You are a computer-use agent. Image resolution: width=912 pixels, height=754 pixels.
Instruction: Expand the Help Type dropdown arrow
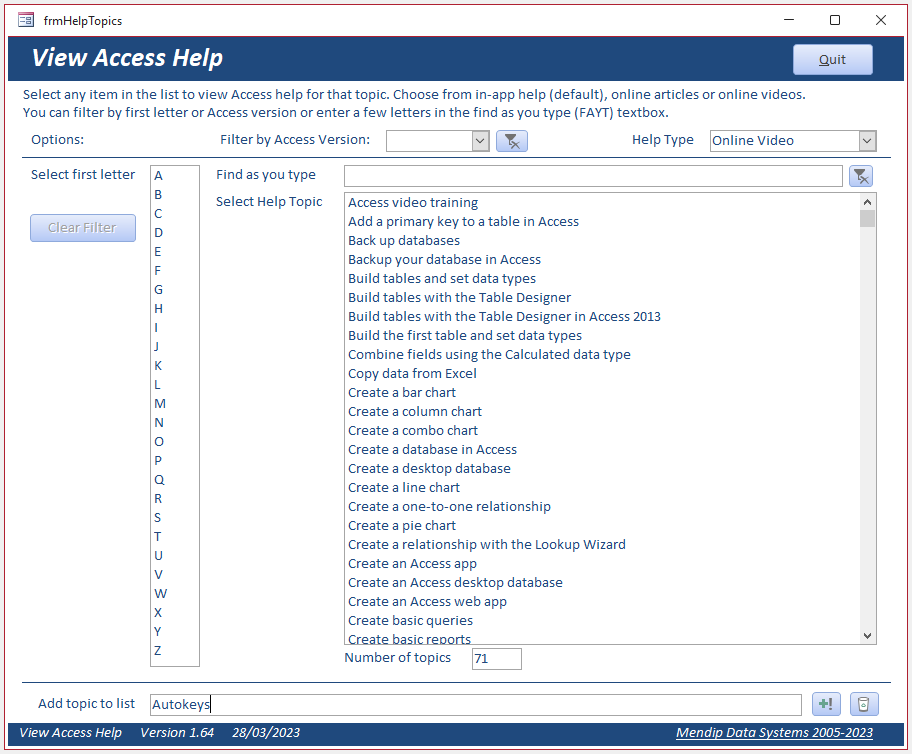(867, 141)
